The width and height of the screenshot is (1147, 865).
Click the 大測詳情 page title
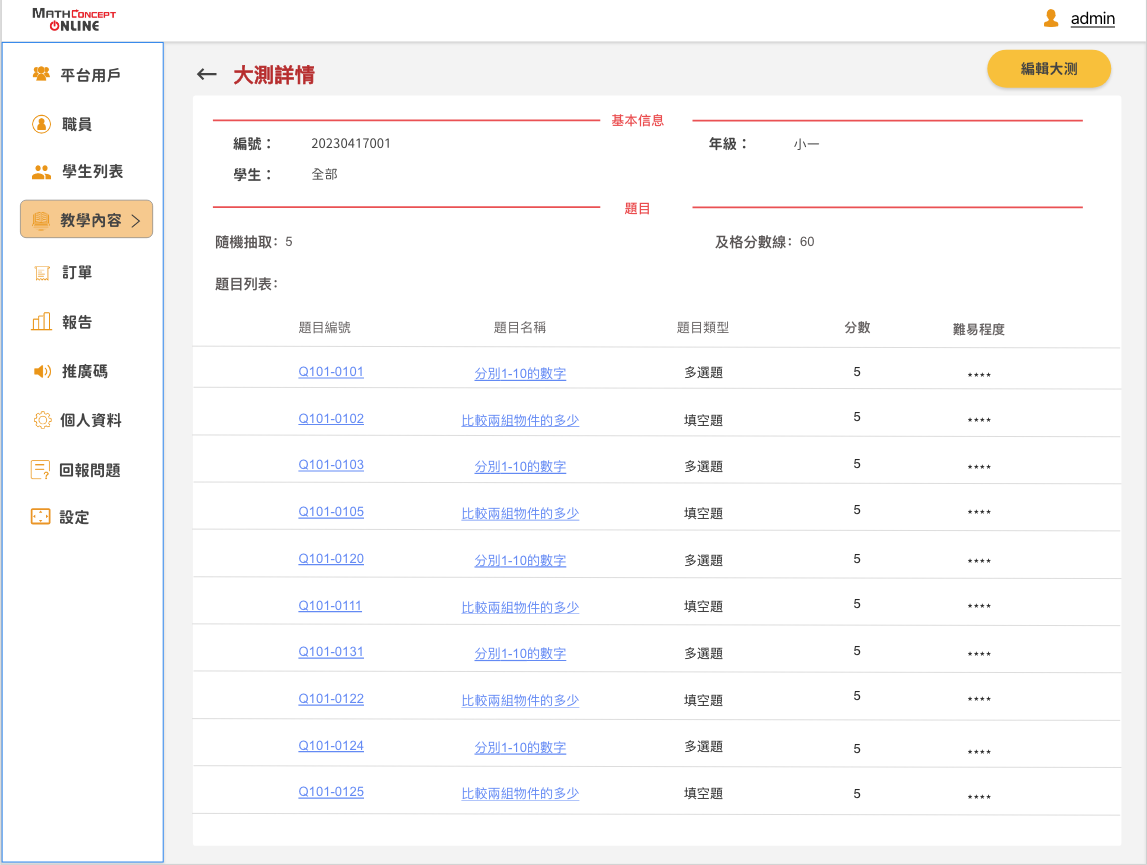coord(274,75)
